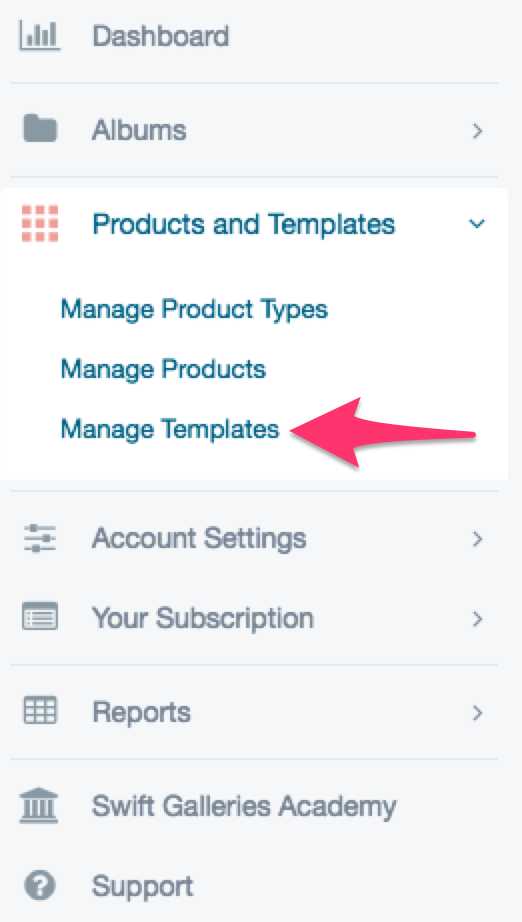
Task: Expand the Reports chevron arrow
Action: (477, 713)
